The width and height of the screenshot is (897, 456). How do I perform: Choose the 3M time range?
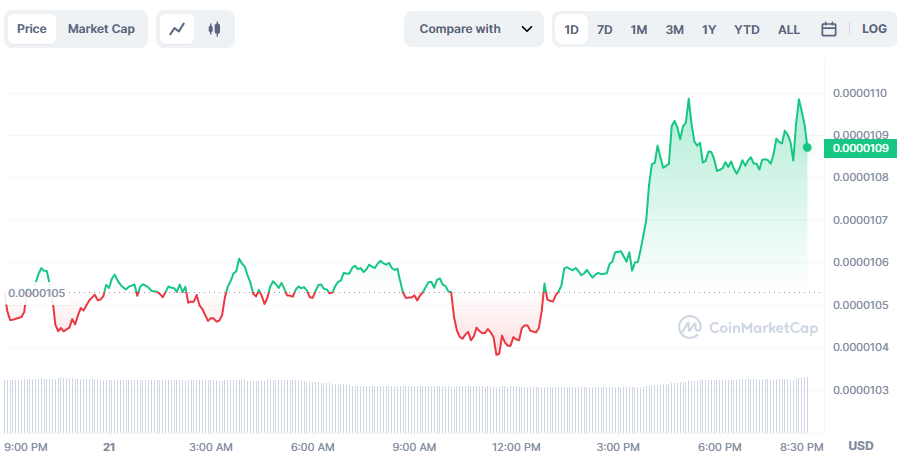(674, 29)
